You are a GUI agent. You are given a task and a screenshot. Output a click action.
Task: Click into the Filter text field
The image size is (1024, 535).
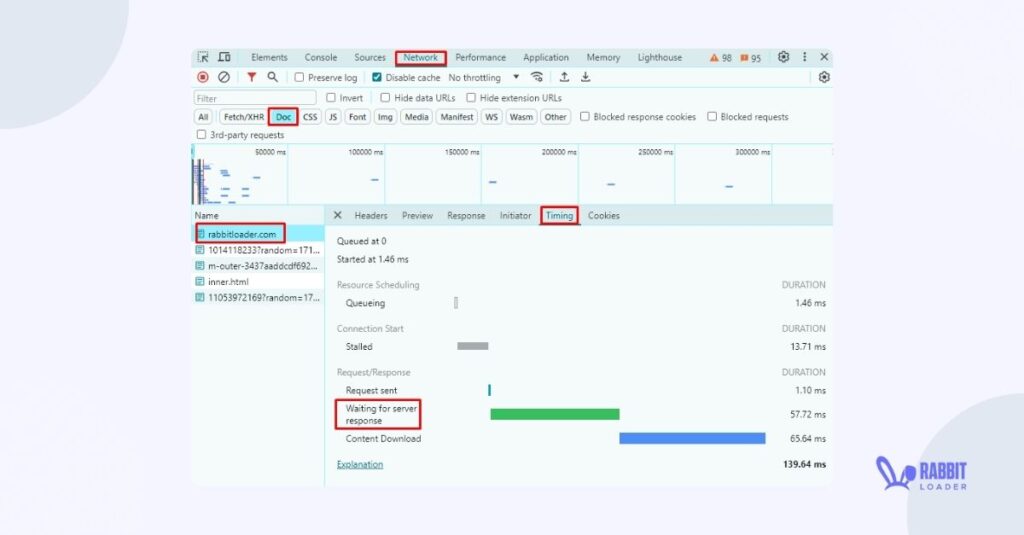[x=255, y=98]
